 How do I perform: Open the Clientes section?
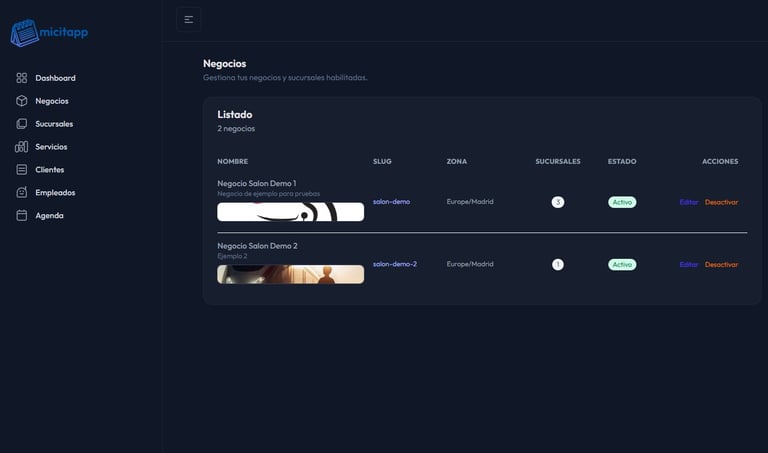(49, 169)
